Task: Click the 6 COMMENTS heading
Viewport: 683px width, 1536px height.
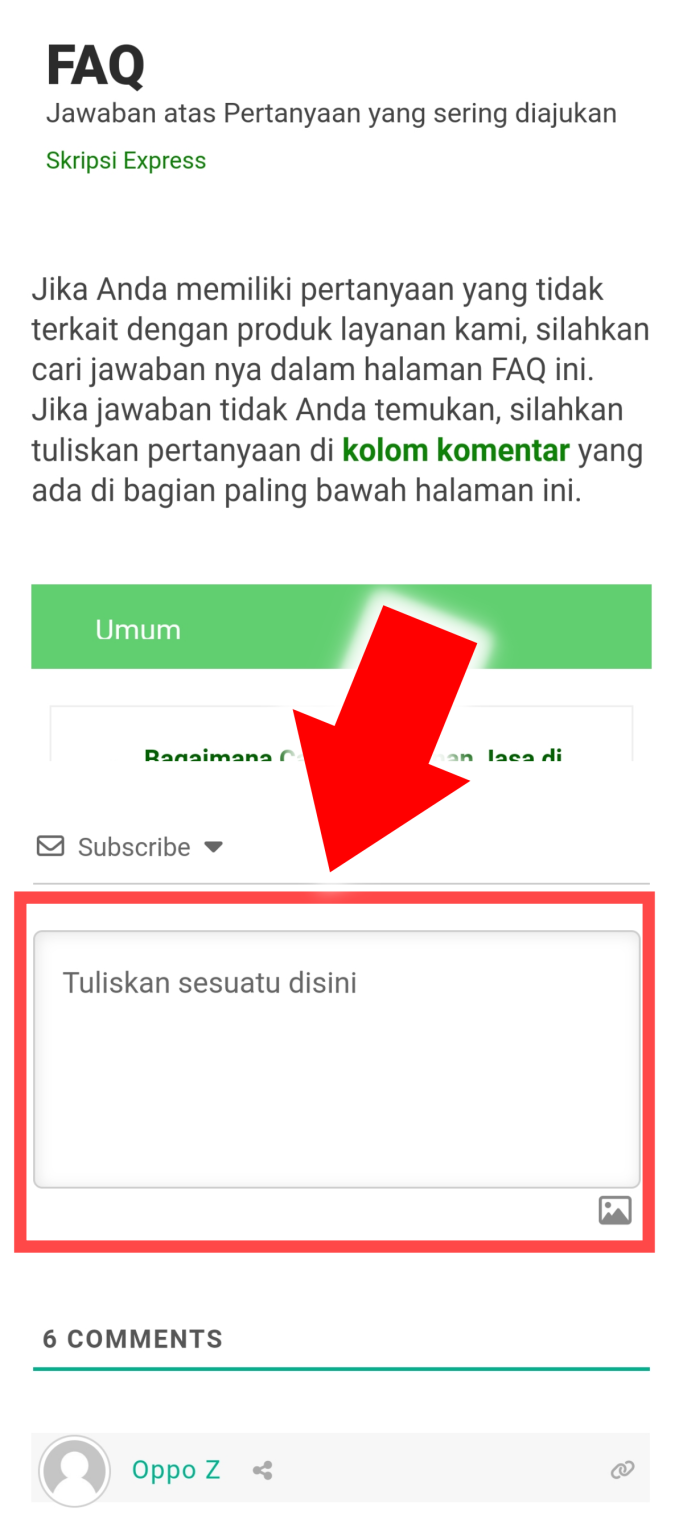Action: pyautogui.click(x=133, y=1339)
